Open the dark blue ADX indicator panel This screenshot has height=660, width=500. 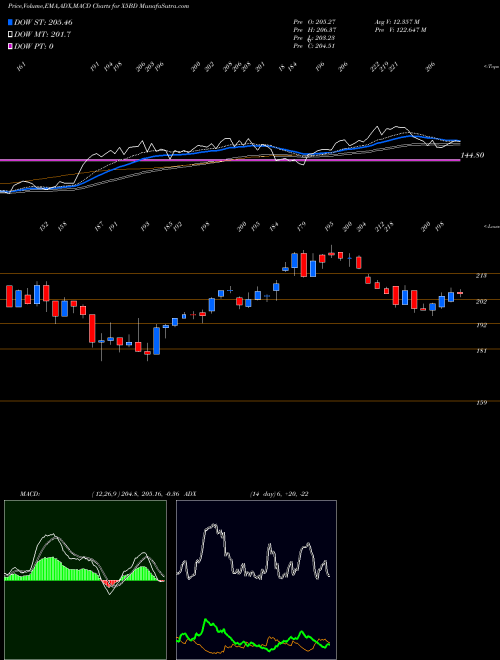point(256,580)
